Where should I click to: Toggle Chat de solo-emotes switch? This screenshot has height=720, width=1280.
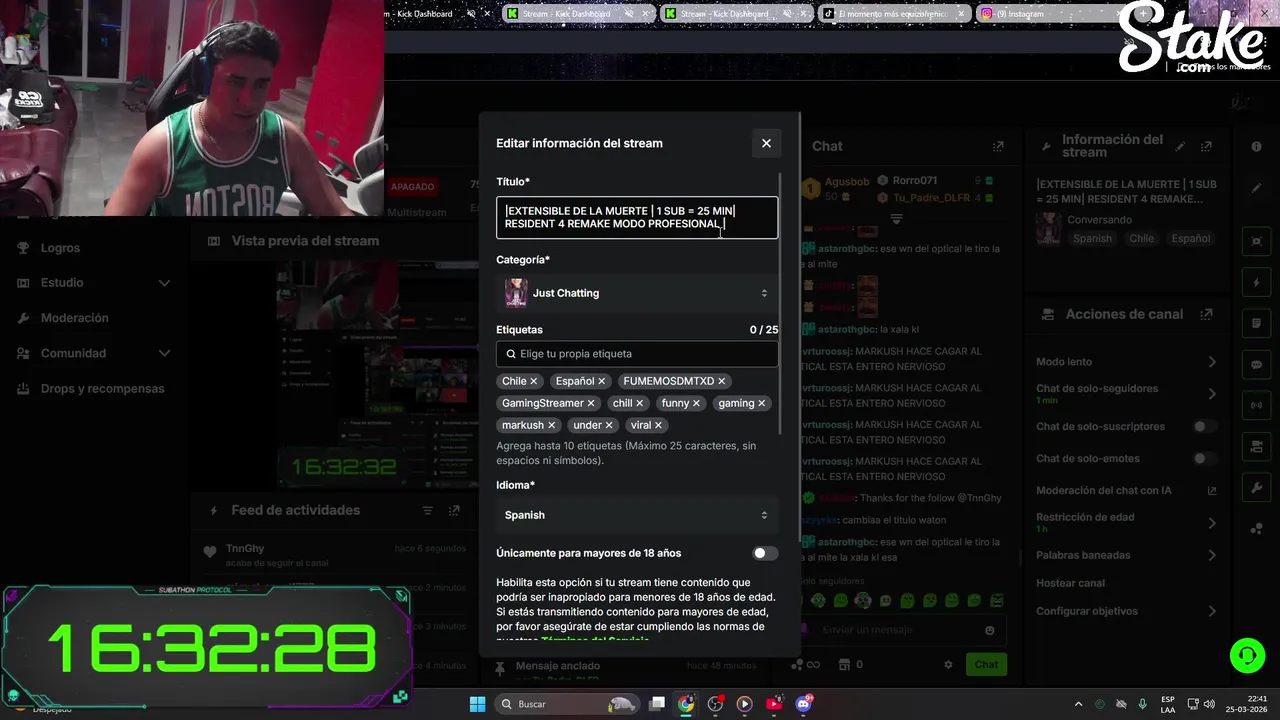pos(1205,458)
